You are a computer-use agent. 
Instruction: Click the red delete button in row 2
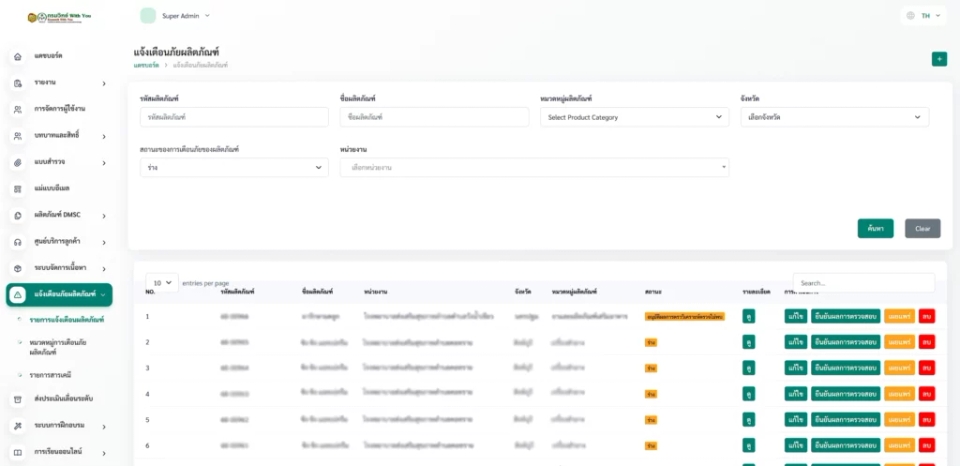click(927, 342)
